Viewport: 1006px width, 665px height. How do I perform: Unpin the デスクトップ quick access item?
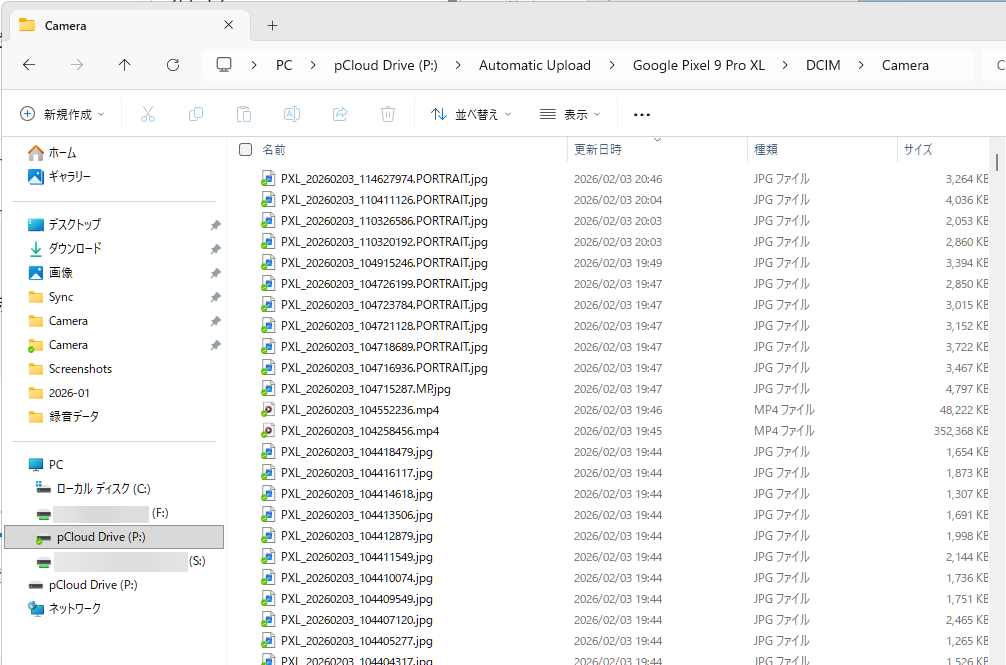216,225
